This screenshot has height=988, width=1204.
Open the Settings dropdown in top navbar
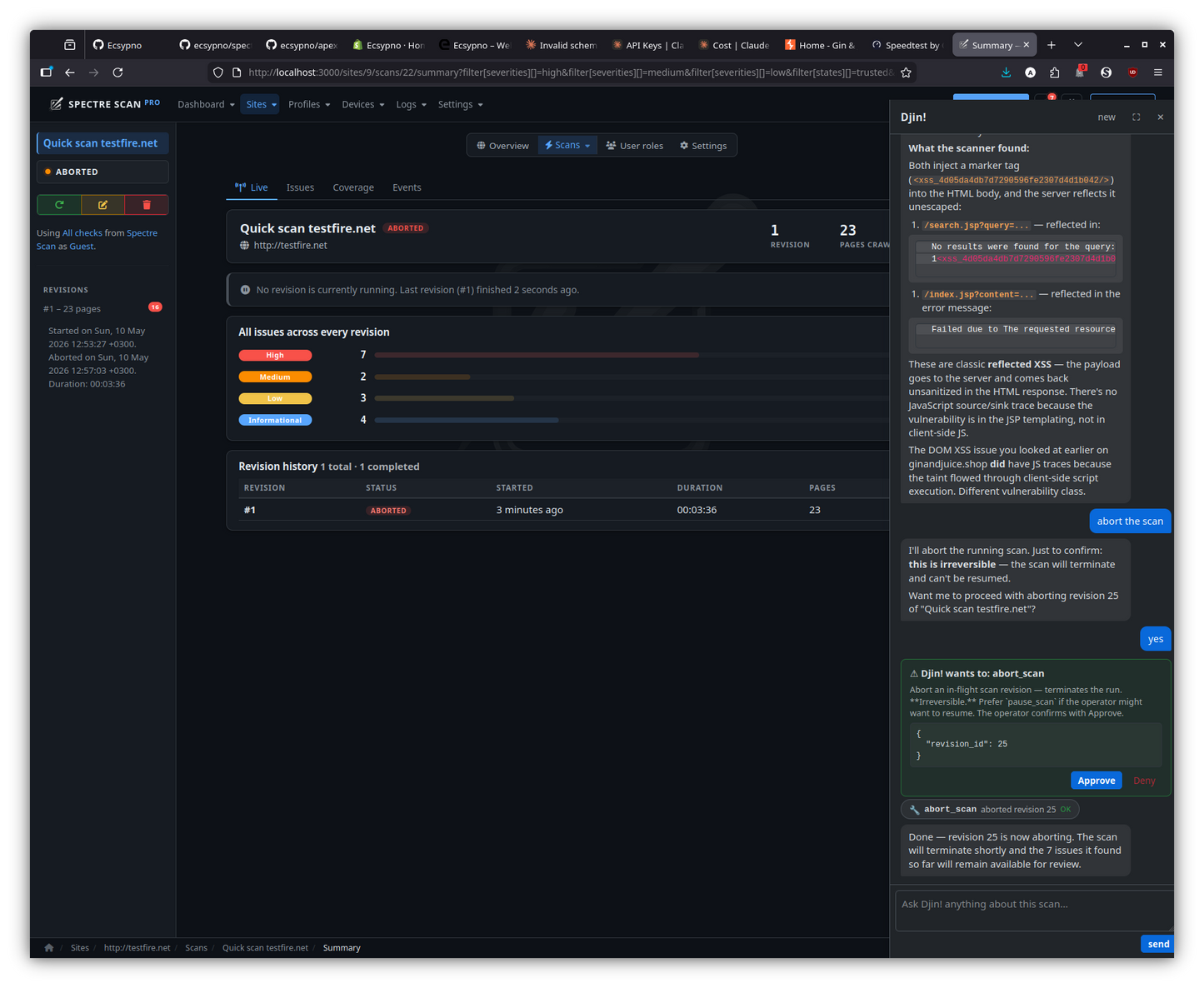pyautogui.click(x=461, y=105)
